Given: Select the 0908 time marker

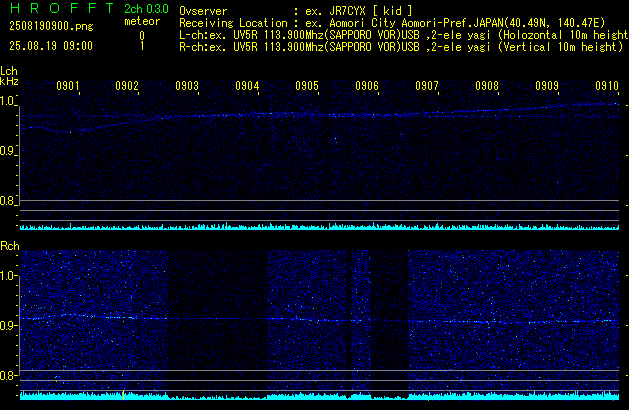Looking at the screenshot, I should 487,85.
